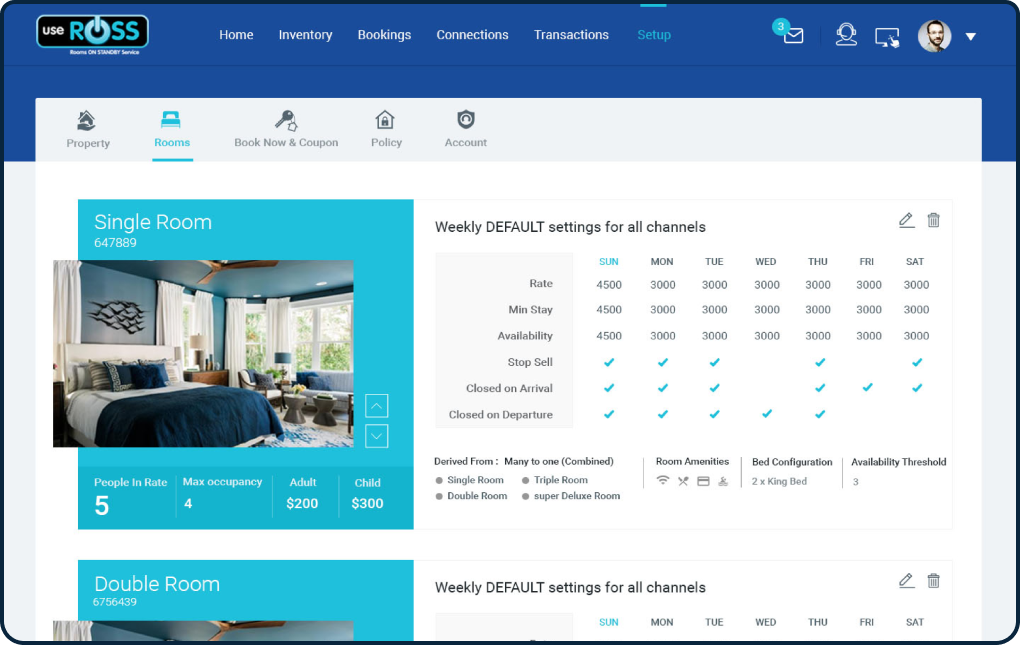Click the Availability Threshold value 3
1020x645 pixels.
point(855,482)
